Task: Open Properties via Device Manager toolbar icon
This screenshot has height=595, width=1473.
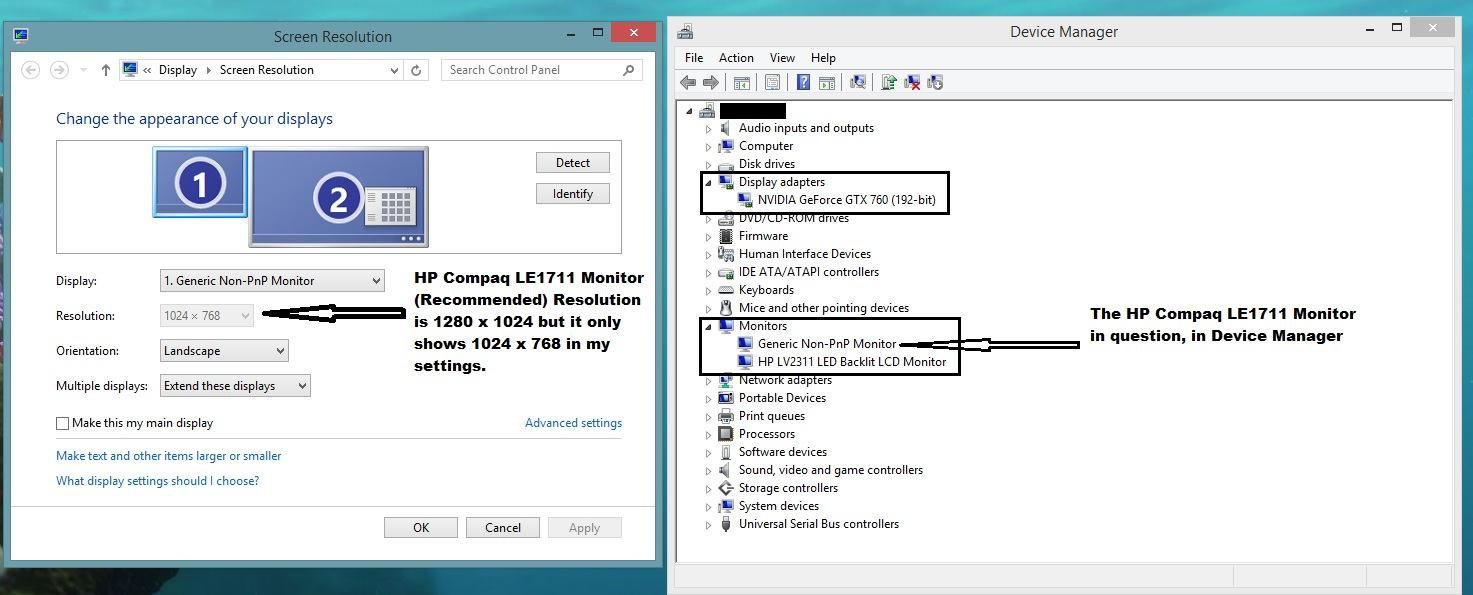Action: (x=773, y=82)
